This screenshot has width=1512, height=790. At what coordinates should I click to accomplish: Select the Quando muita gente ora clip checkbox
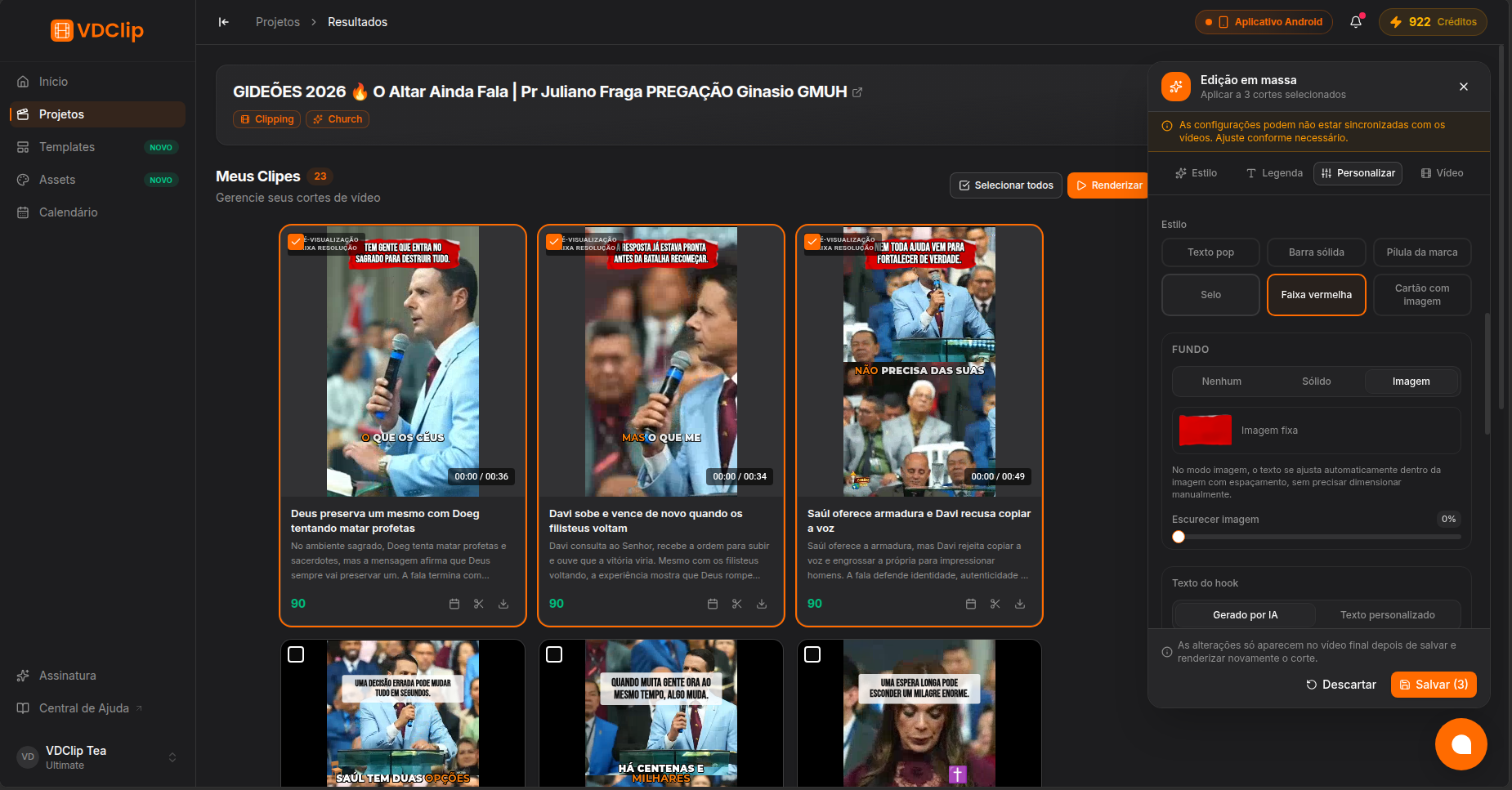554,654
